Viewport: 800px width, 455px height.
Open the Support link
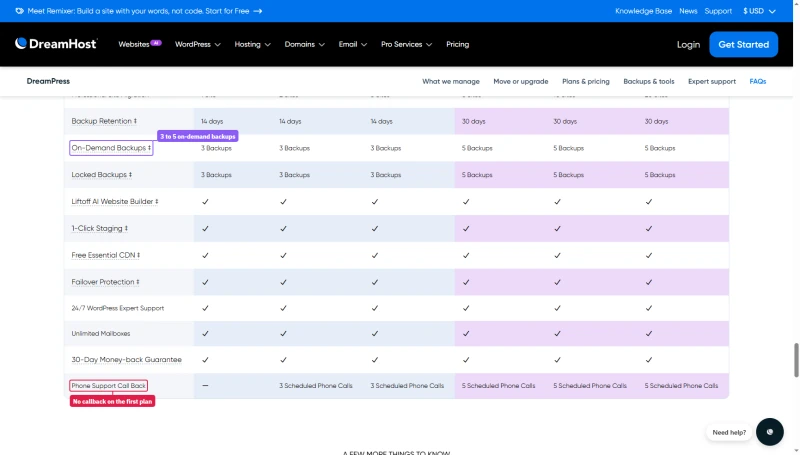718,11
